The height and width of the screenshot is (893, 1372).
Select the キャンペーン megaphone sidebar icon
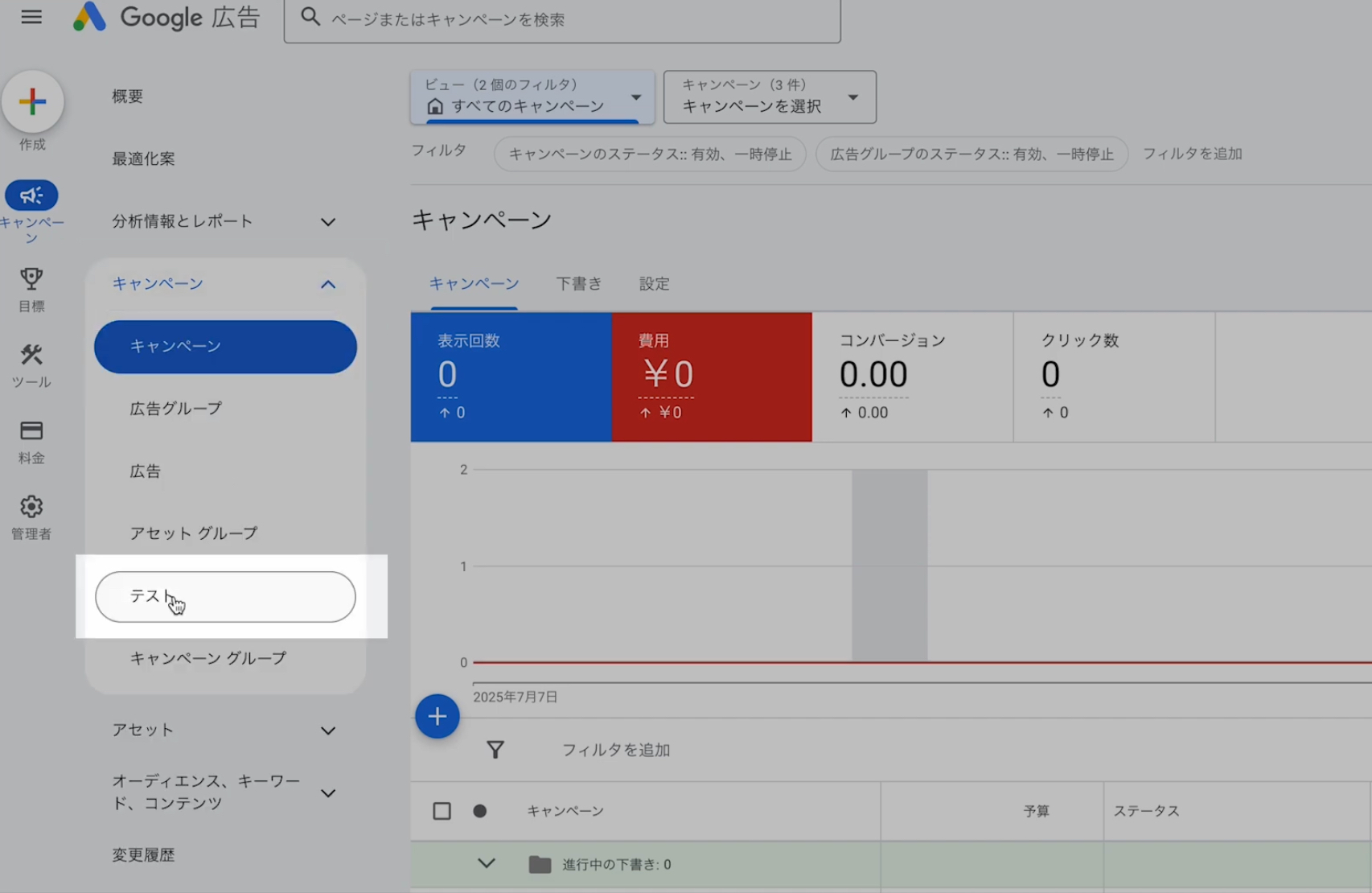[31, 195]
